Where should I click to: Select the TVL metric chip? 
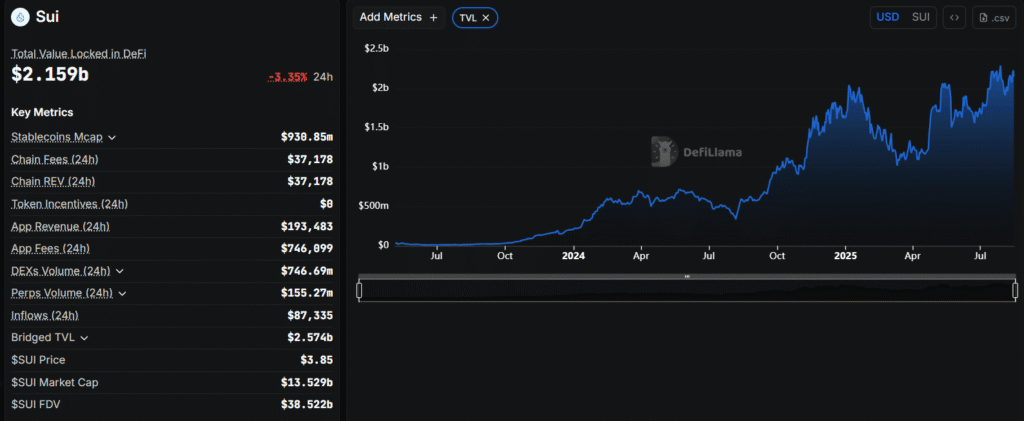475,18
